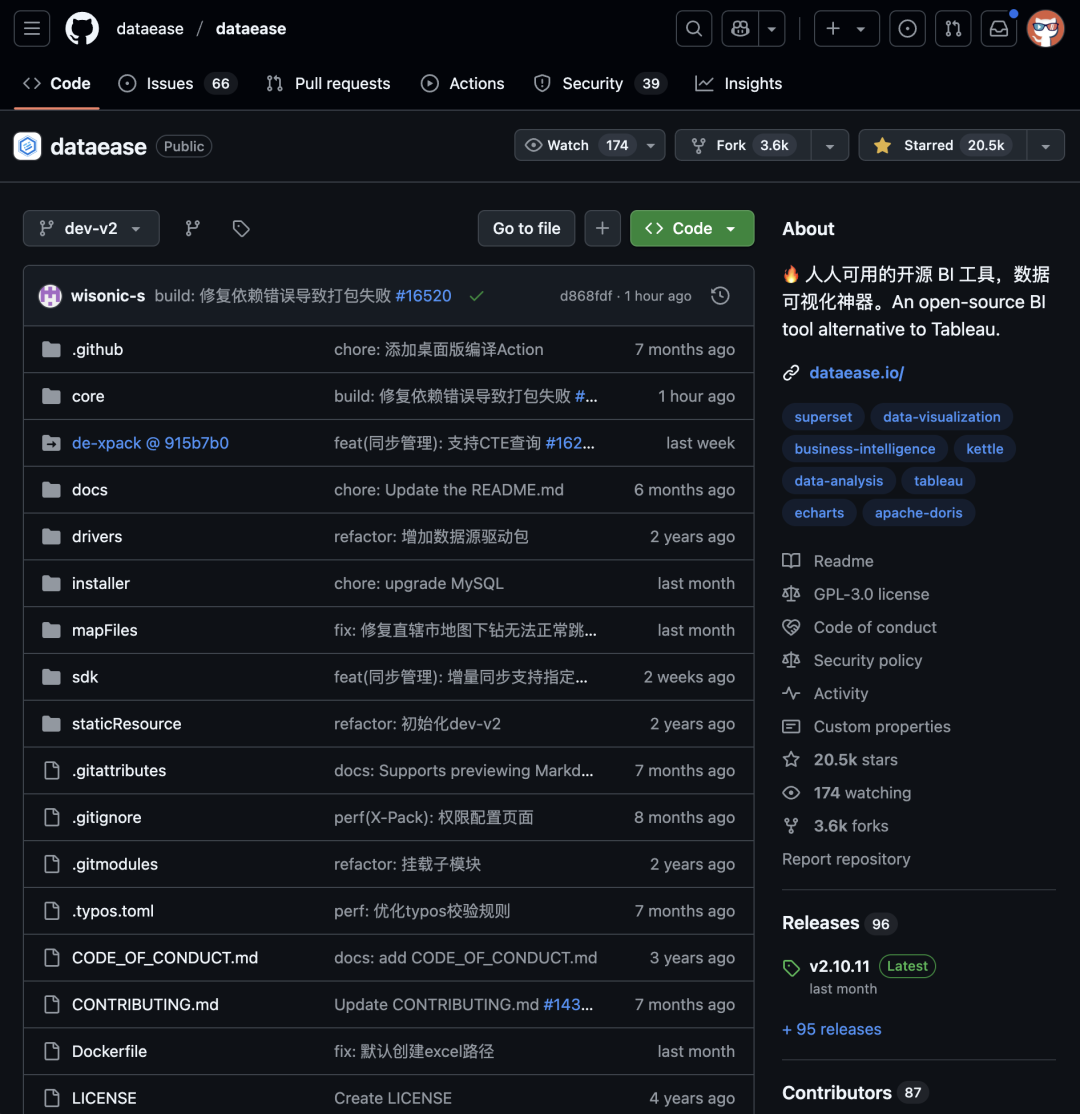Image resolution: width=1080 pixels, height=1114 pixels.
Task: Open the search magnifier button
Action: click(x=693, y=28)
